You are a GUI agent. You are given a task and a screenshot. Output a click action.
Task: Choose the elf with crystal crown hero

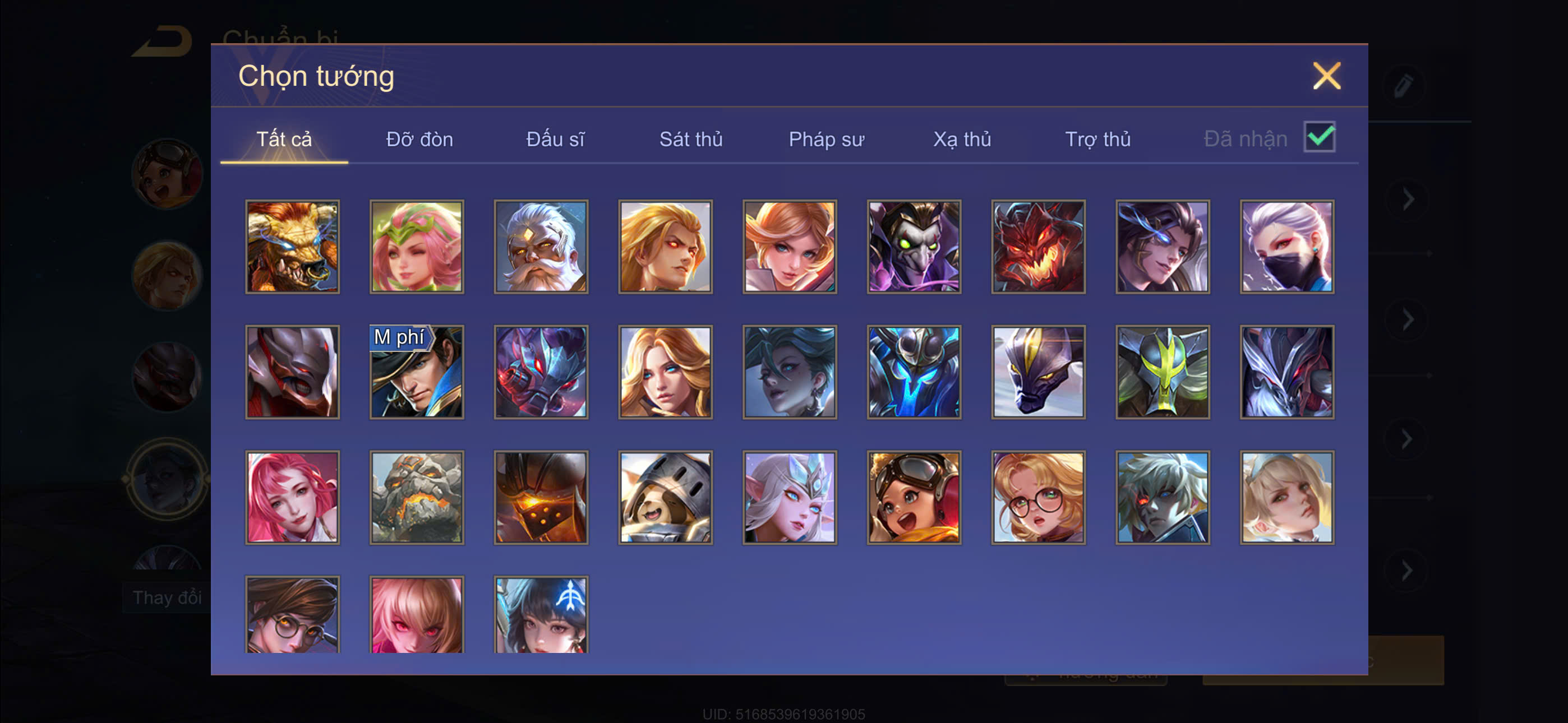click(790, 497)
